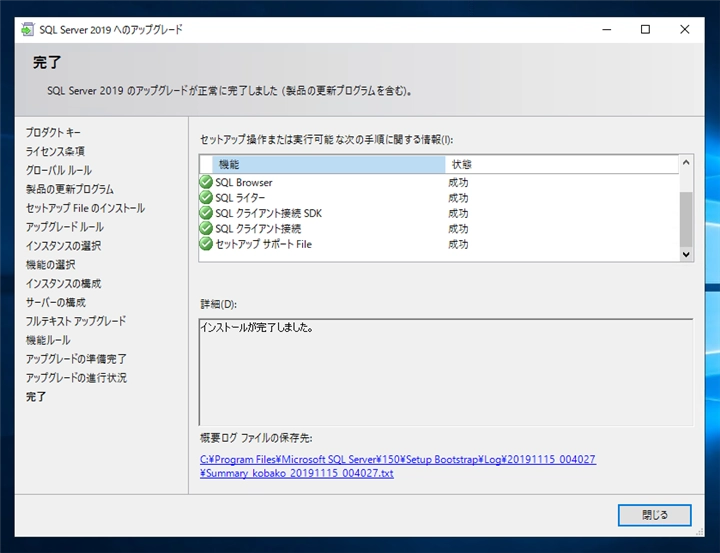Click the check icon beside SQL クライアント接続 SDK

206,213
